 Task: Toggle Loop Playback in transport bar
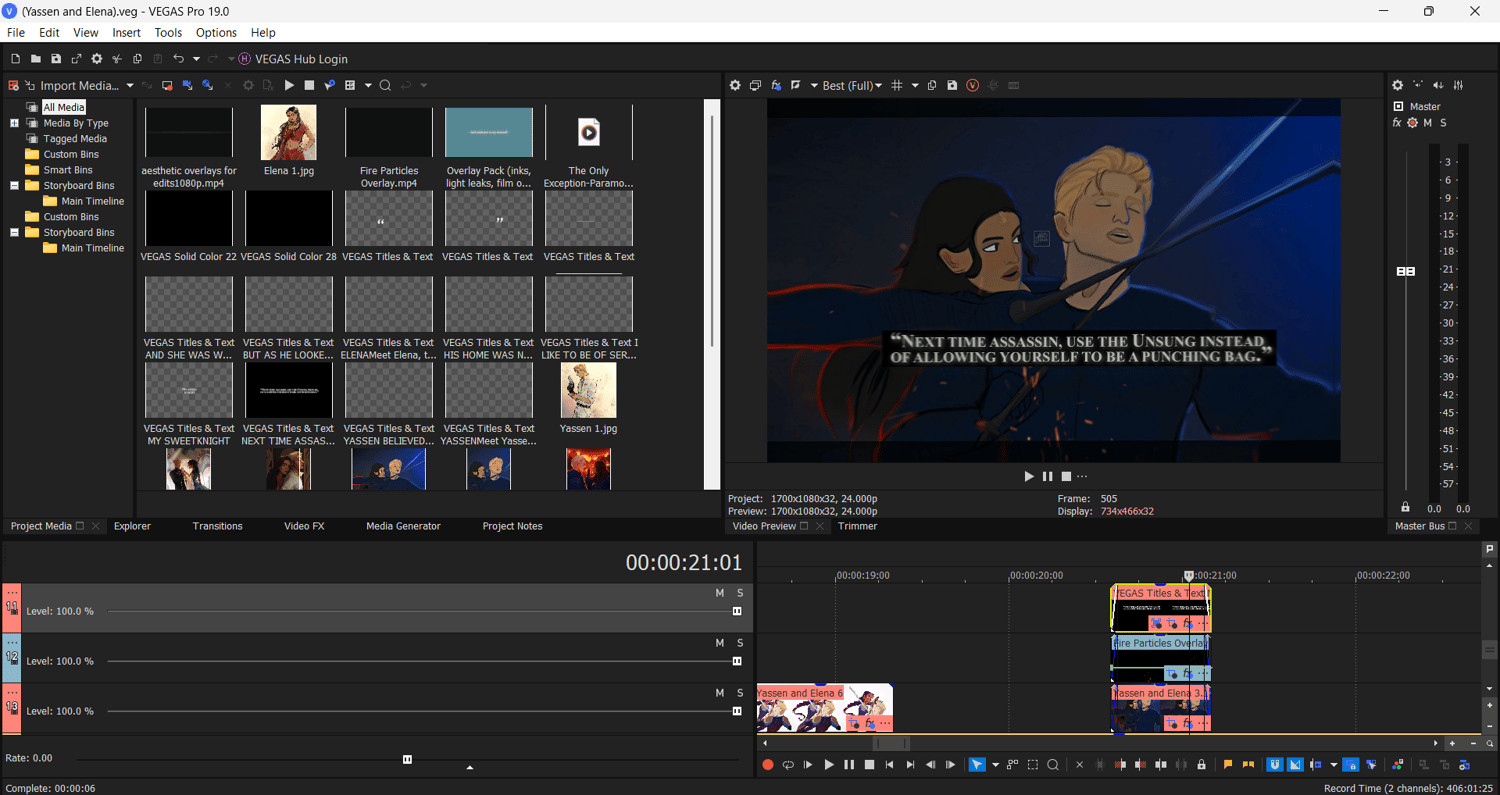click(788, 765)
